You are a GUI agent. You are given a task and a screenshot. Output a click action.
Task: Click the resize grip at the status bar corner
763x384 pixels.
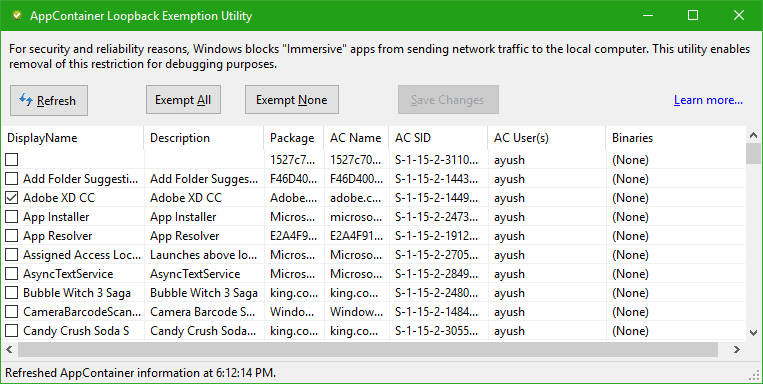(755, 375)
